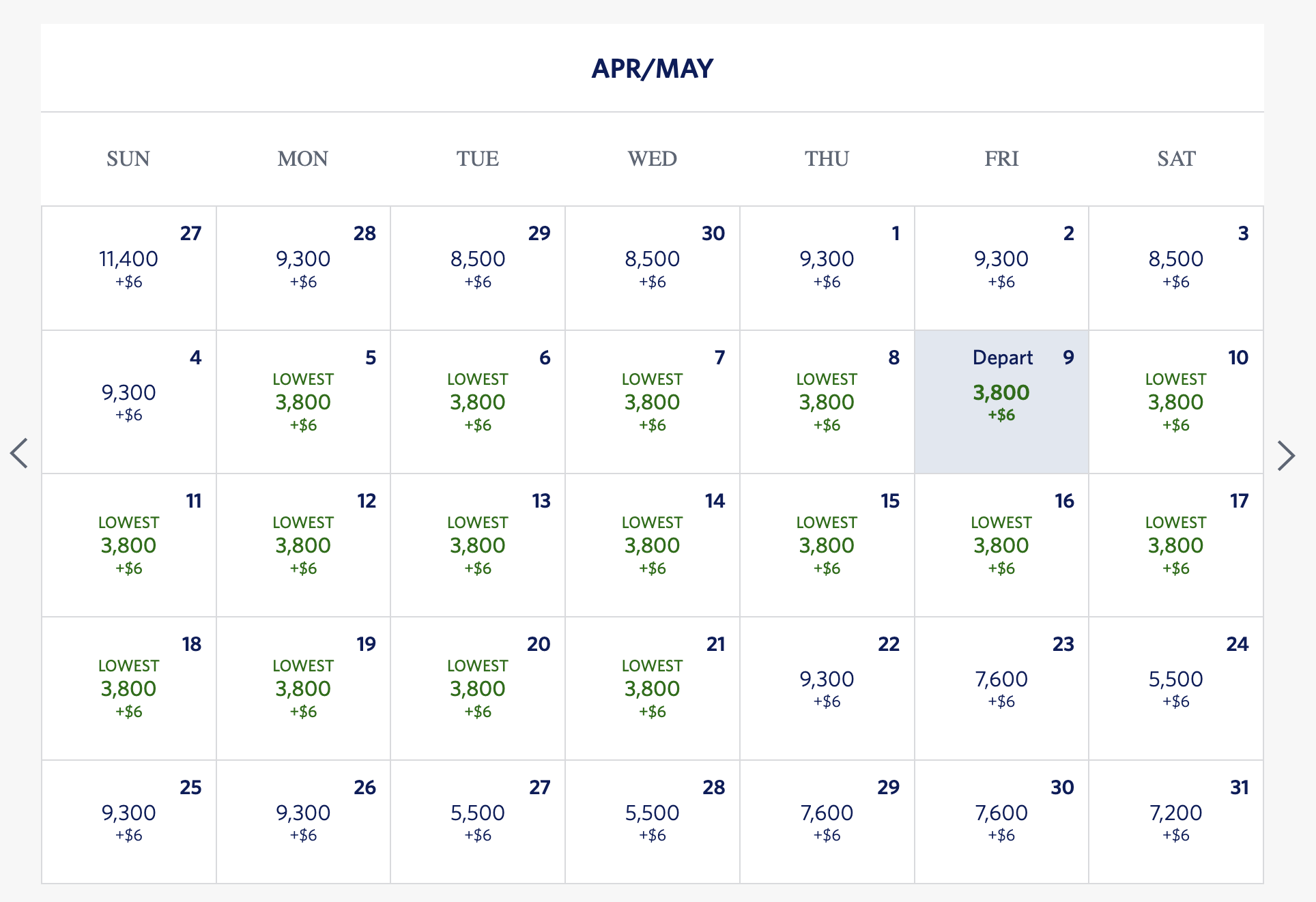Go to previous month with left arrow
1316x902 pixels.
(19, 454)
